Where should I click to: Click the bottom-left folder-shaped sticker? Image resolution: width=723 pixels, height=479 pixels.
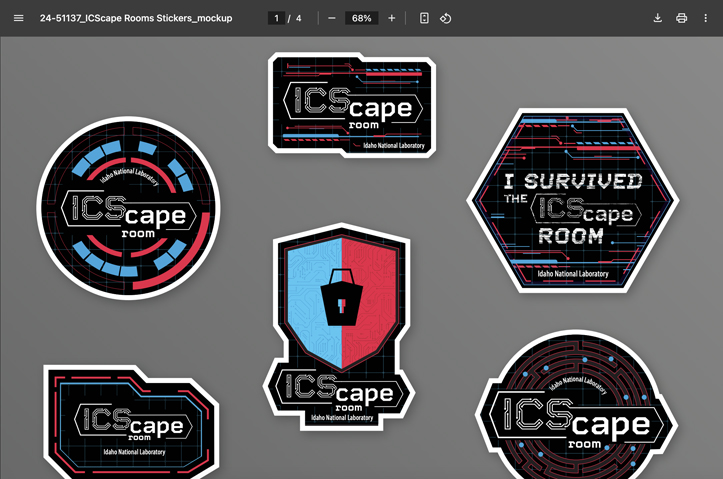131,422
